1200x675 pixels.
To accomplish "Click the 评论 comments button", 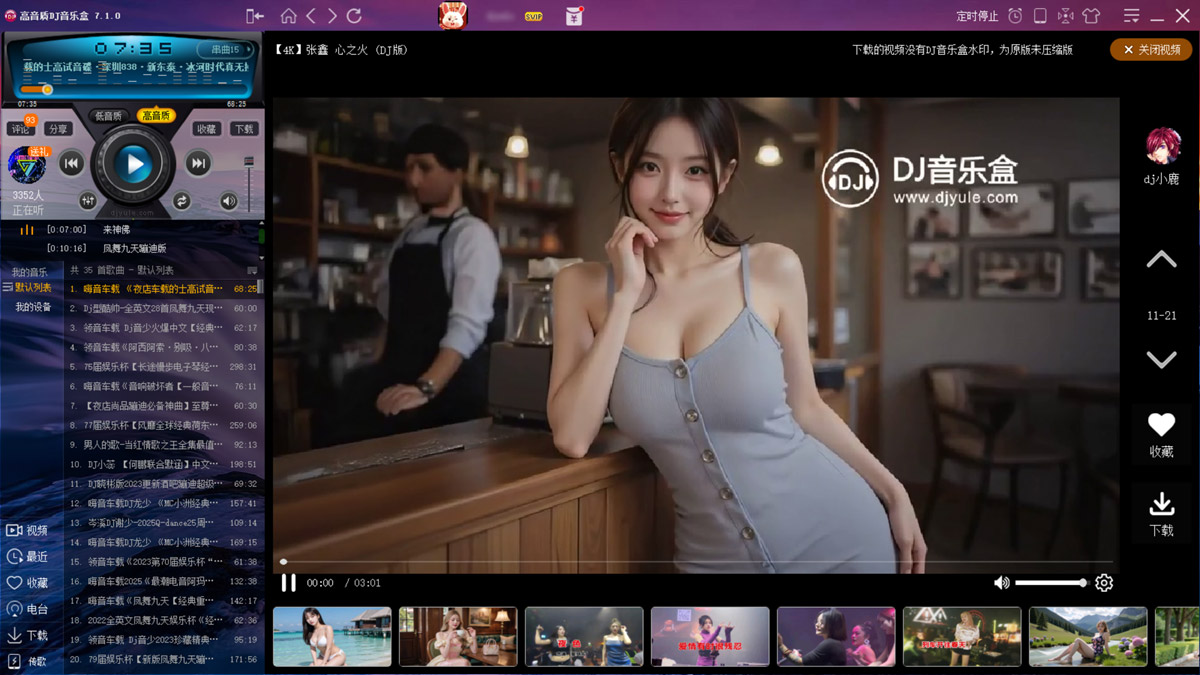I will [20, 130].
